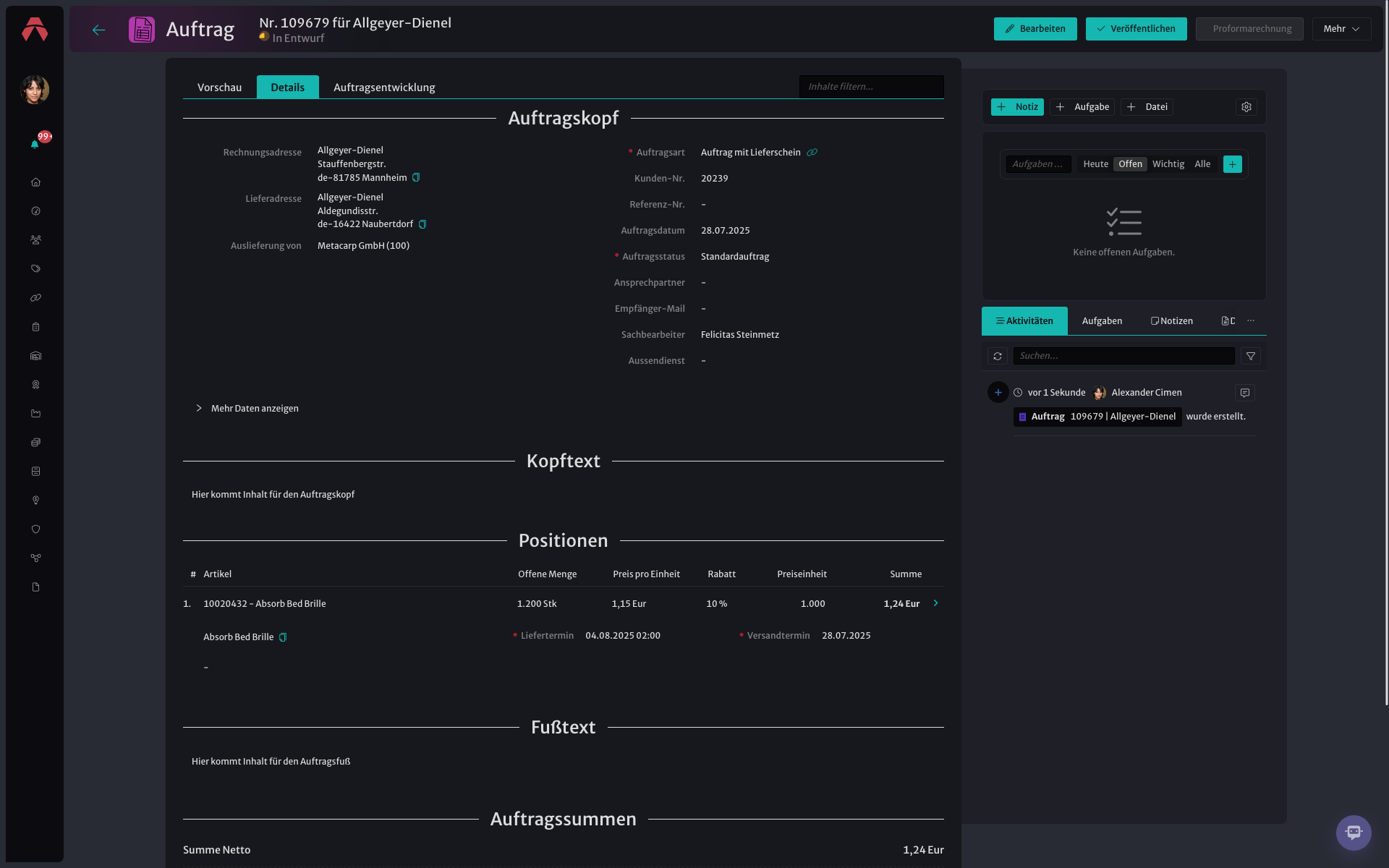The image size is (1389, 868).
Task: Add a new Notiz
Action: 1017,107
